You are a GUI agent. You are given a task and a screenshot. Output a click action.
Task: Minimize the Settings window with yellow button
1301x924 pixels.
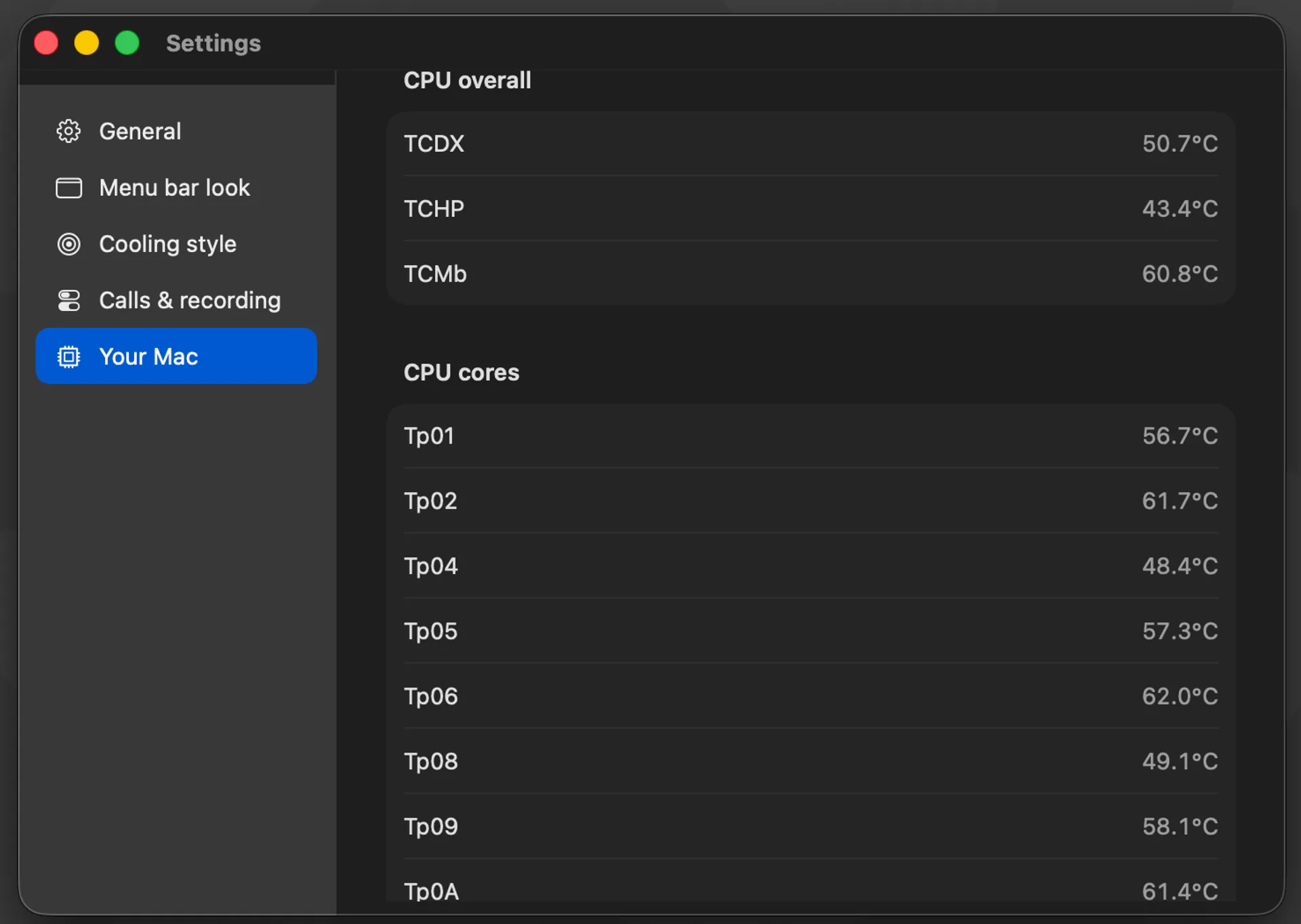(87, 43)
